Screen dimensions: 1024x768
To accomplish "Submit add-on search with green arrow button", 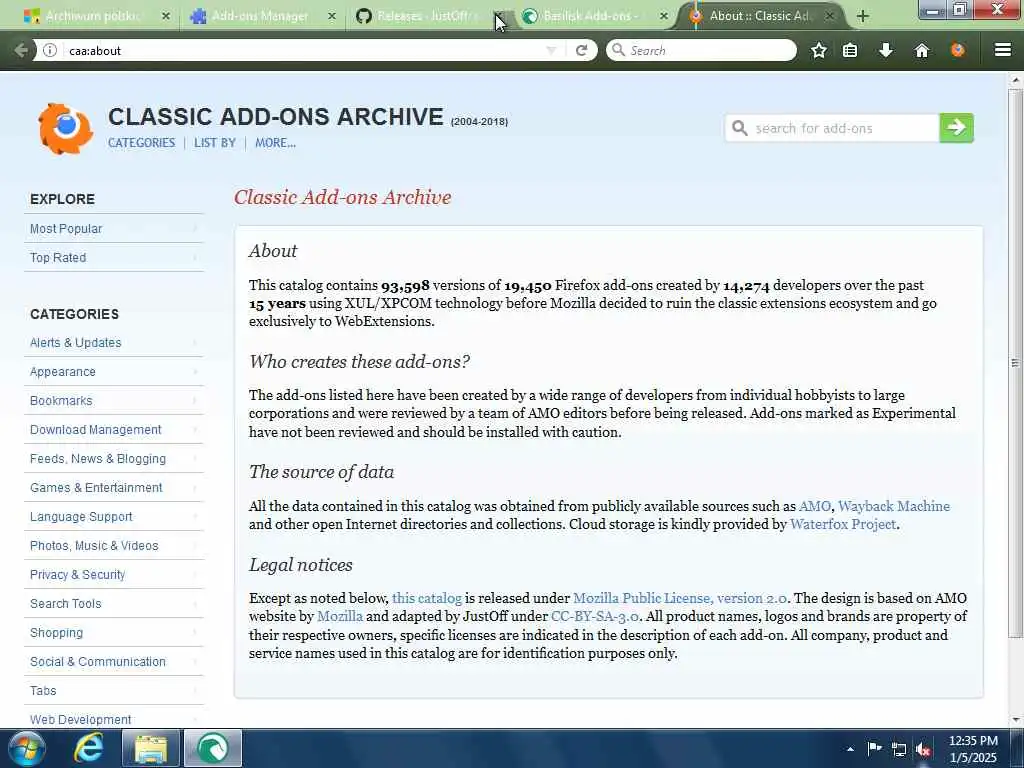I will click(956, 128).
